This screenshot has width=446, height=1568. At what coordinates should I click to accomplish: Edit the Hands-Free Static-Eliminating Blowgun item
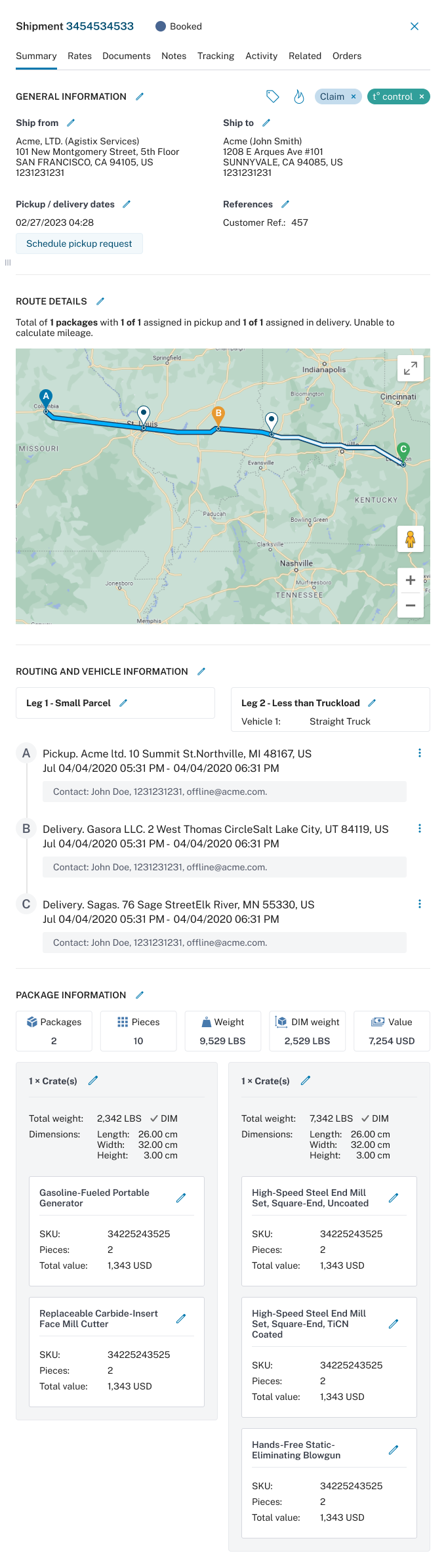pyautogui.click(x=394, y=1450)
